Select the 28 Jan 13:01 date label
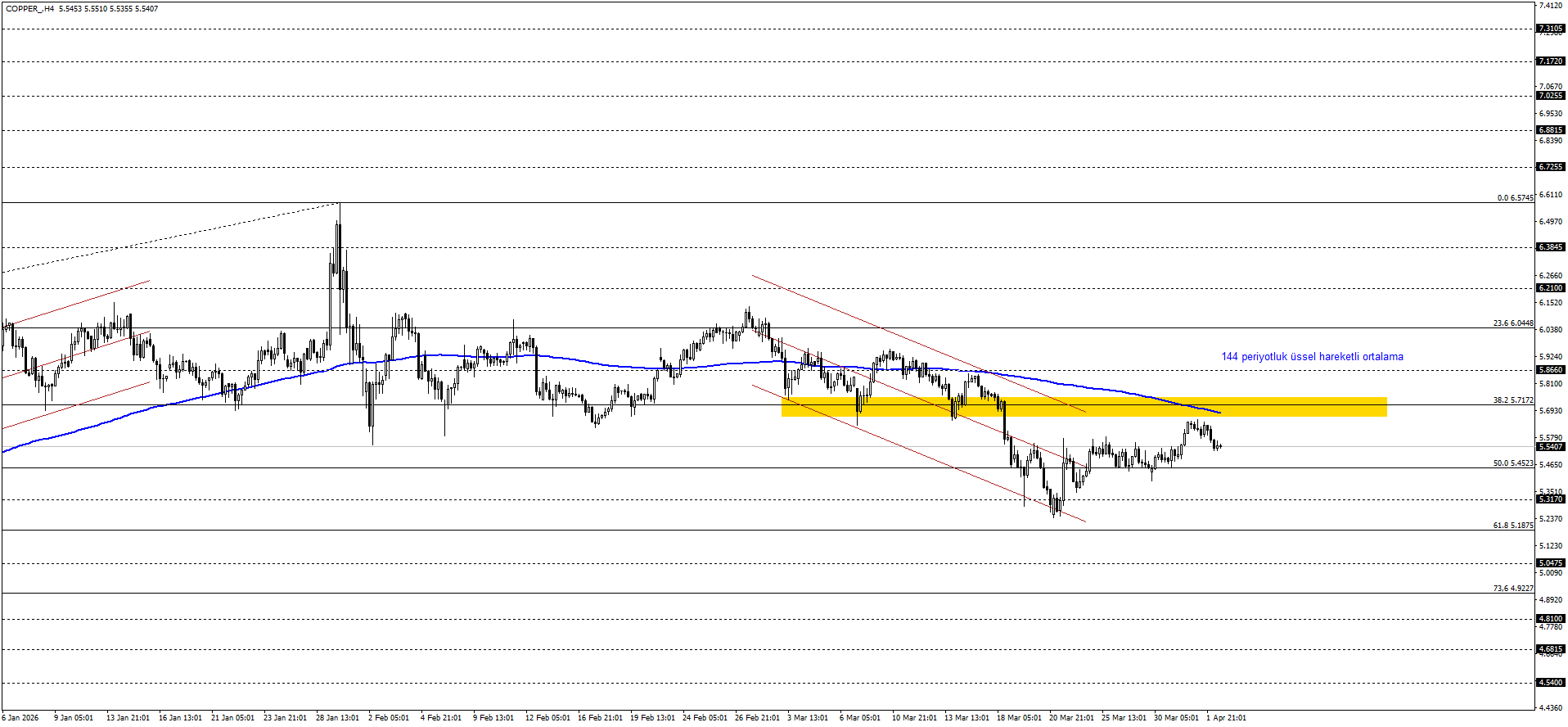 tap(337, 718)
